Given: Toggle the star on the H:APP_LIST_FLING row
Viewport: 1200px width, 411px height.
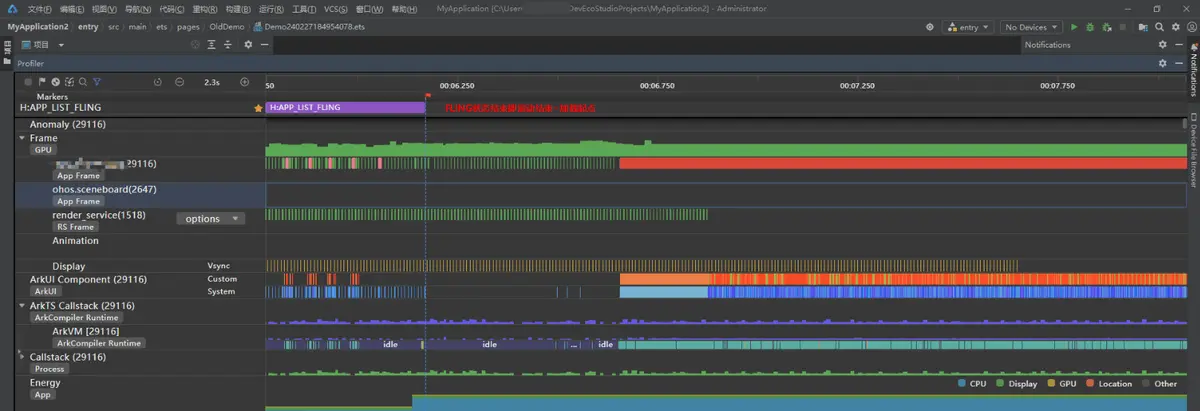Looking at the screenshot, I should click(x=258, y=107).
